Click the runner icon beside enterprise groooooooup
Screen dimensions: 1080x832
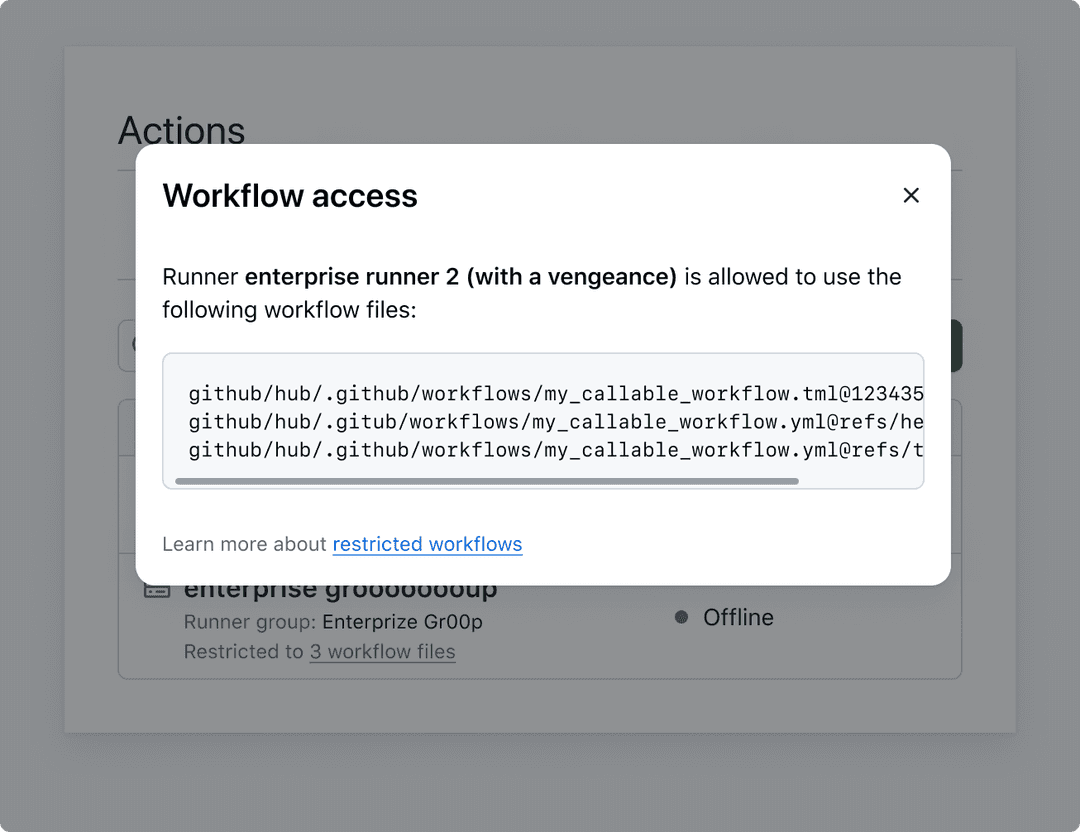pyautogui.click(x=156, y=589)
